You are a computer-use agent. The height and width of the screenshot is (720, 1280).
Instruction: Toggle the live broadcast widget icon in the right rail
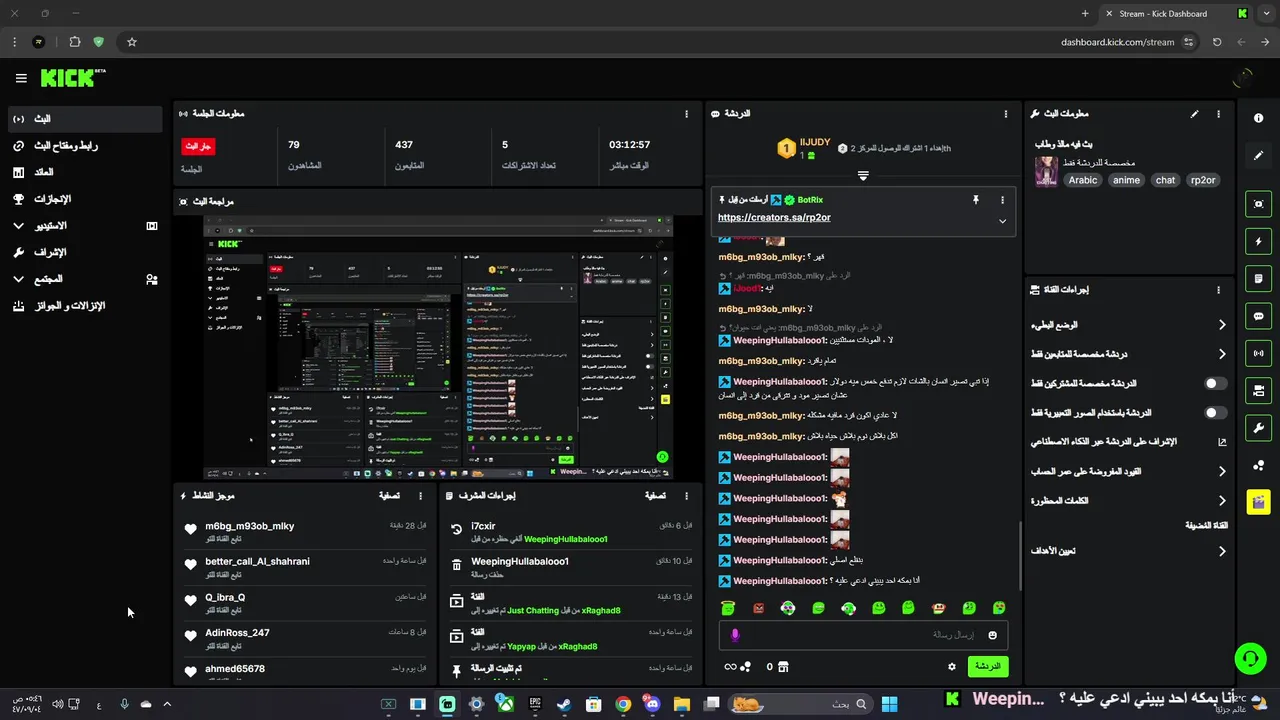(1258, 353)
